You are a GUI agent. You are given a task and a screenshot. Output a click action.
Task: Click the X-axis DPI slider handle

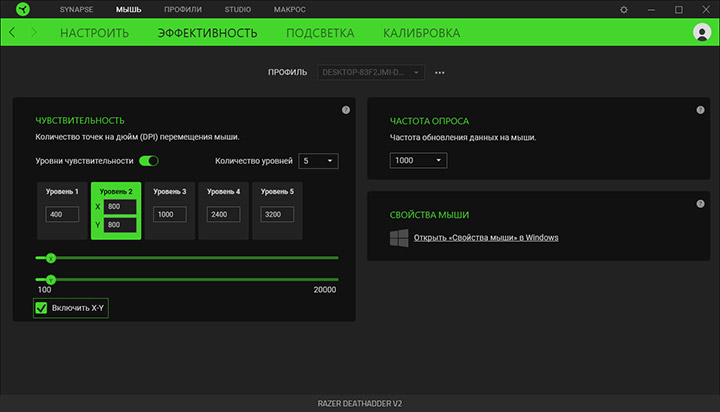pos(51,258)
